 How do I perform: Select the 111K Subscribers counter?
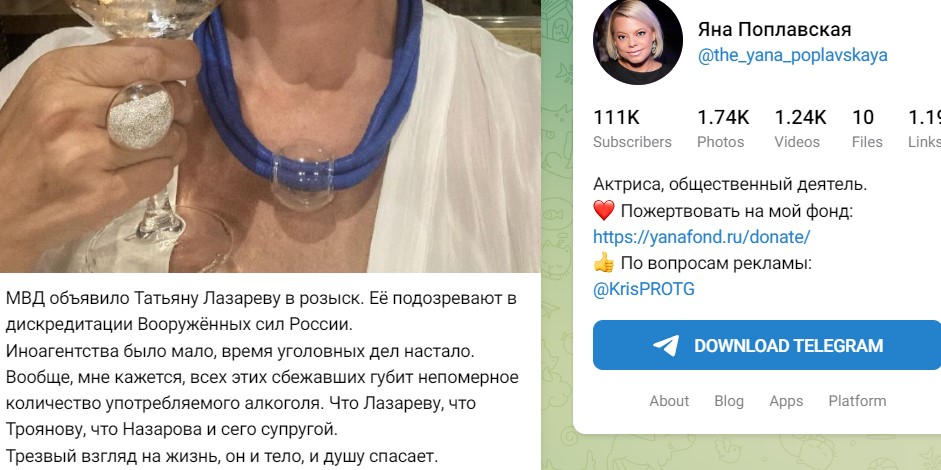click(633, 128)
